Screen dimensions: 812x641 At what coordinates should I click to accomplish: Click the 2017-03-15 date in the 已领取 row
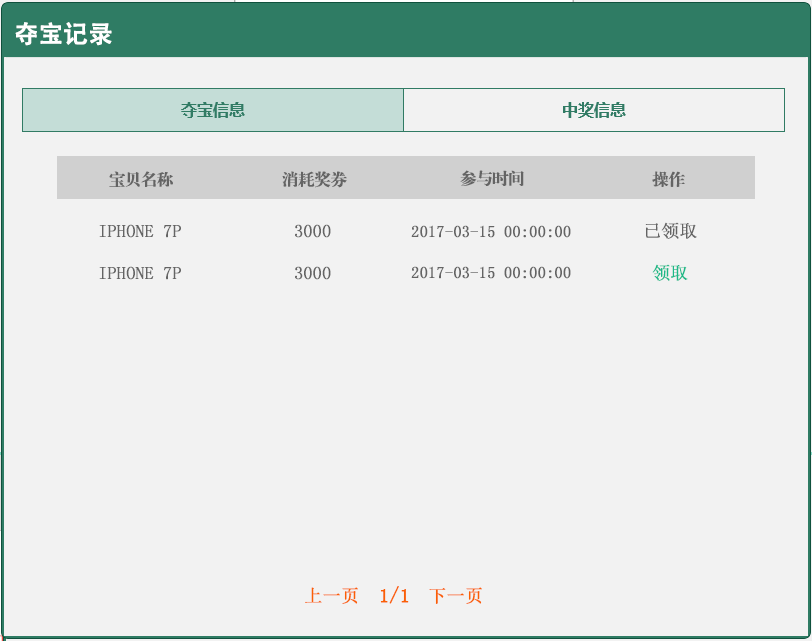pyautogui.click(x=453, y=232)
